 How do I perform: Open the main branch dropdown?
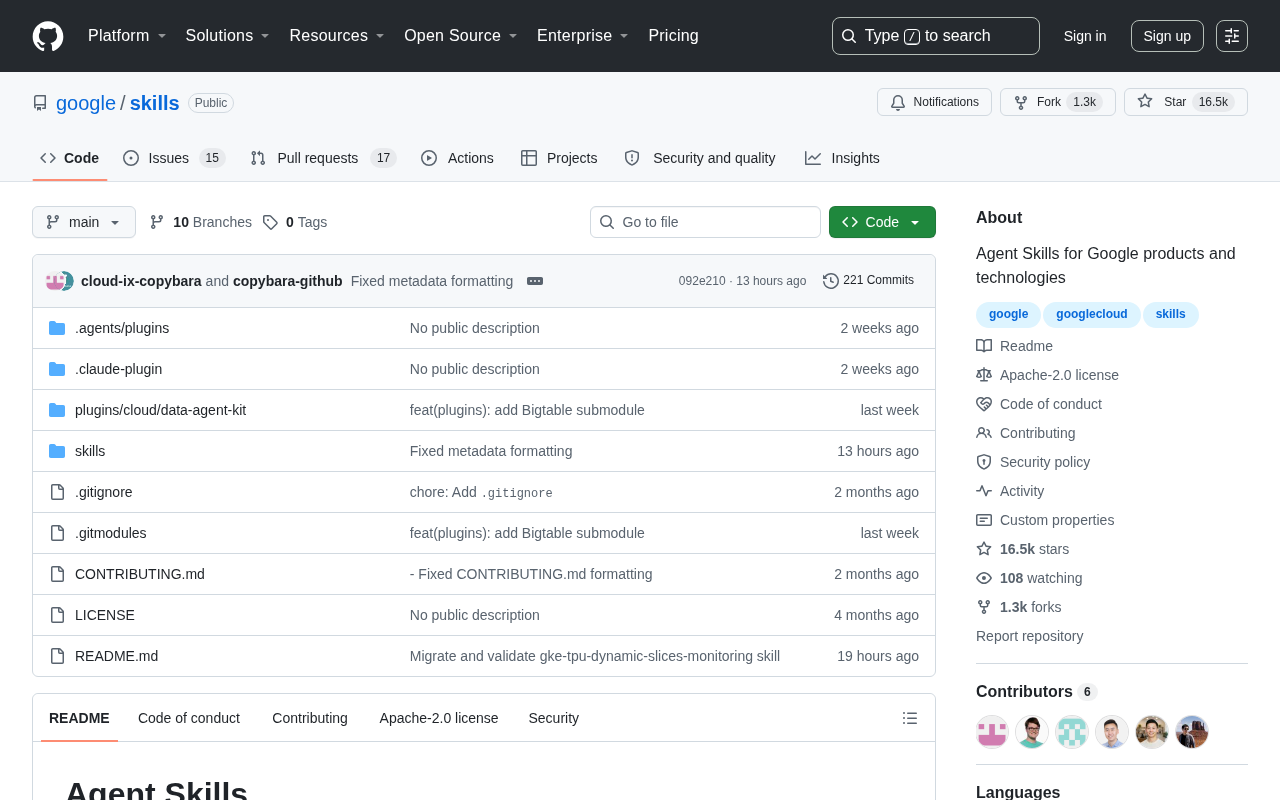click(84, 222)
